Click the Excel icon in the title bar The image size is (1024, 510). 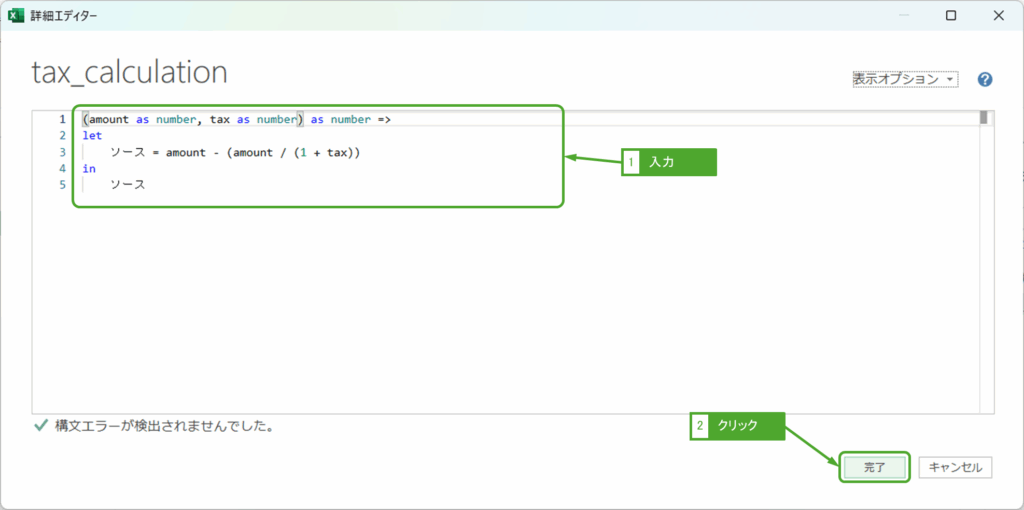click(x=17, y=15)
